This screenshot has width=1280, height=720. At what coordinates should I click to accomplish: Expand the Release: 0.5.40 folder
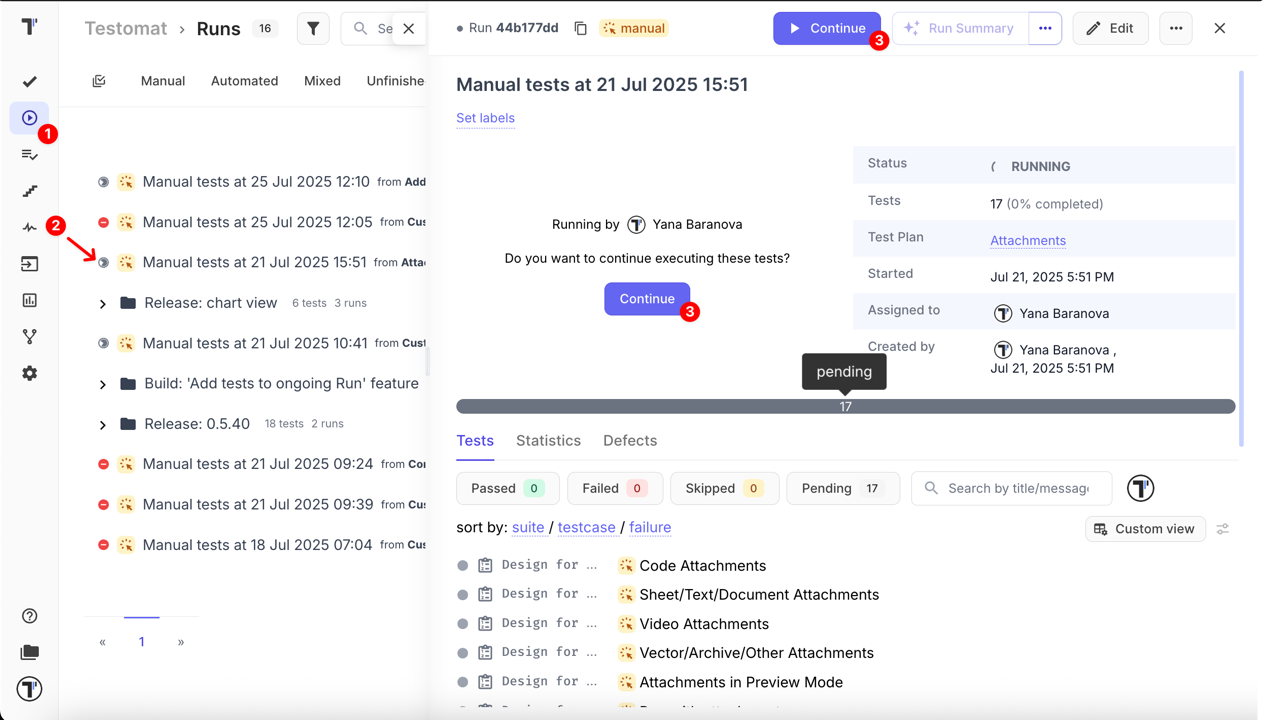[x=103, y=424]
